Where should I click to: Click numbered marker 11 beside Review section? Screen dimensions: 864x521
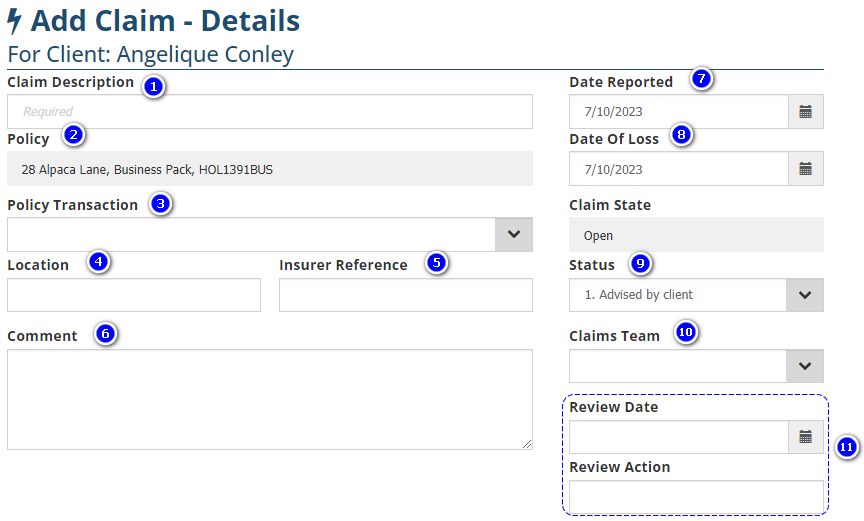[x=846, y=447]
